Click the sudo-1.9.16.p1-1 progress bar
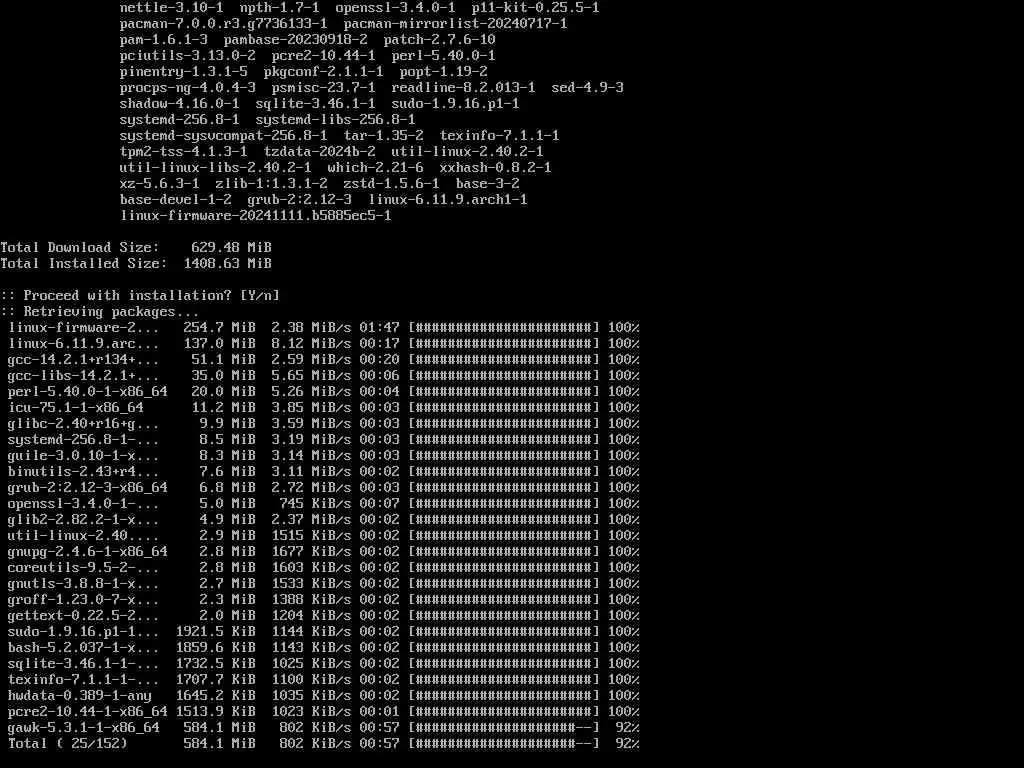This screenshot has height=768, width=1024. click(504, 632)
